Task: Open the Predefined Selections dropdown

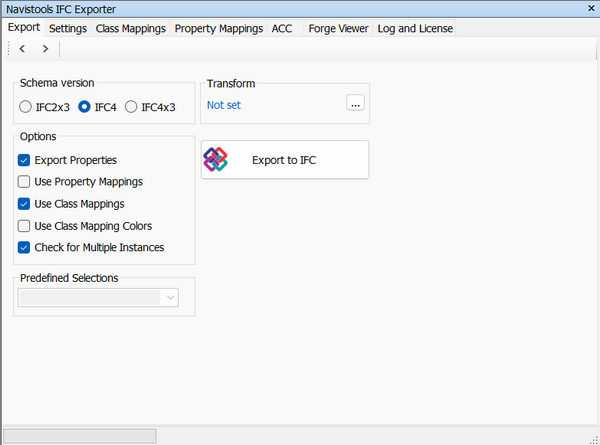Action: (x=98, y=298)
